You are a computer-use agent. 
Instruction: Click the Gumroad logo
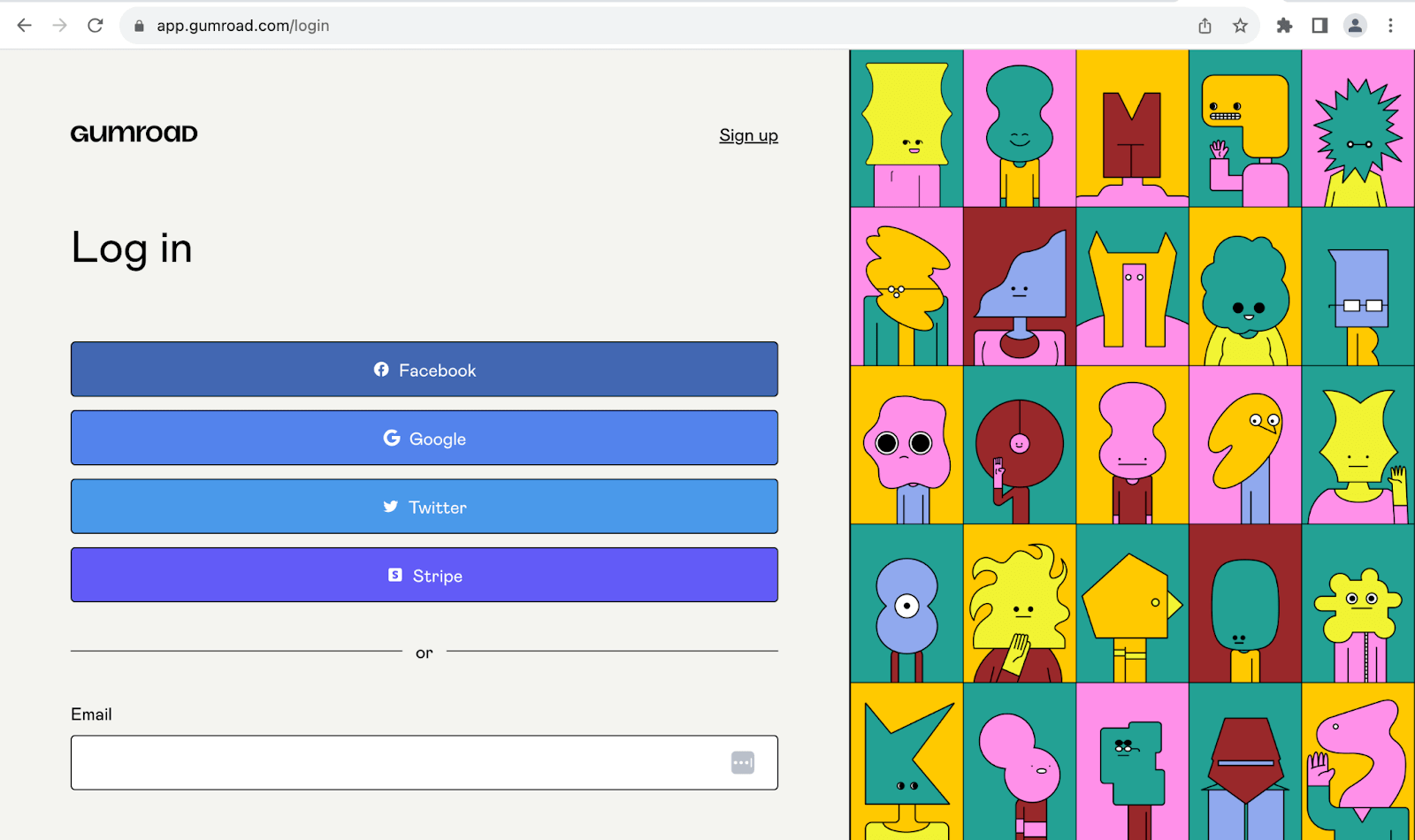pos(134,134)
